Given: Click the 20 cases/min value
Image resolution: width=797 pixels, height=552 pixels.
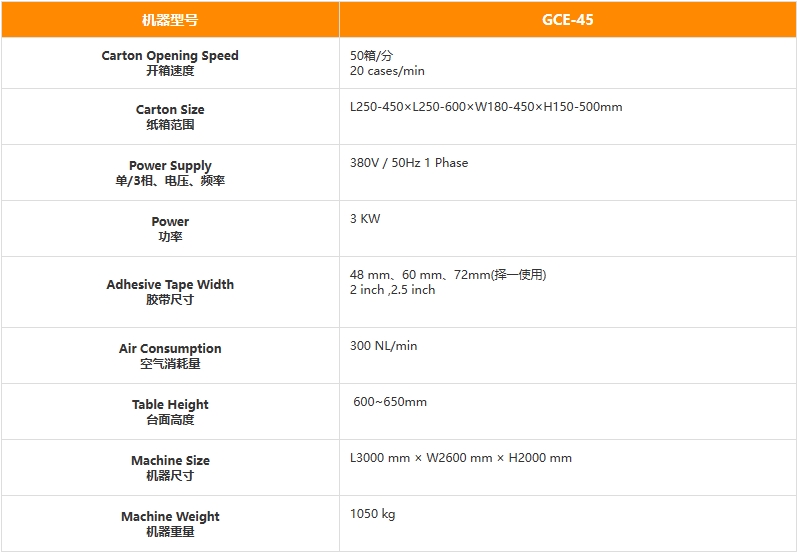Looking at the screenshot, I should pyautogui.click(x=387, y=71).
